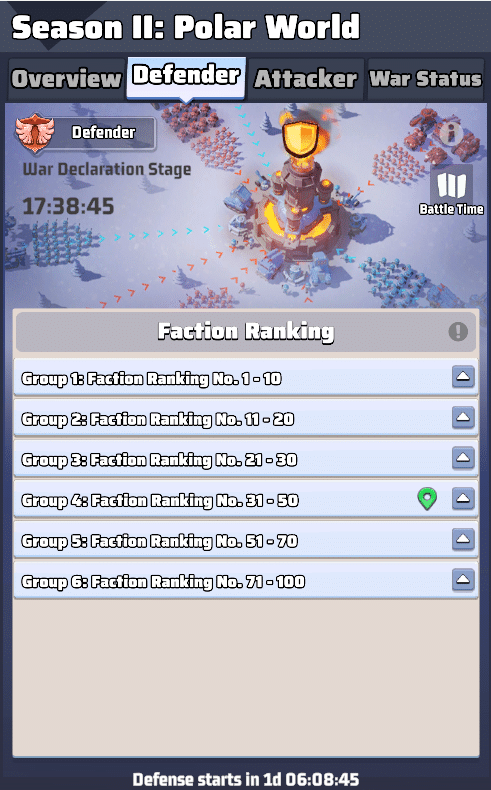
Task: Click the green location pin in Group 4
Action: [427, 499]
